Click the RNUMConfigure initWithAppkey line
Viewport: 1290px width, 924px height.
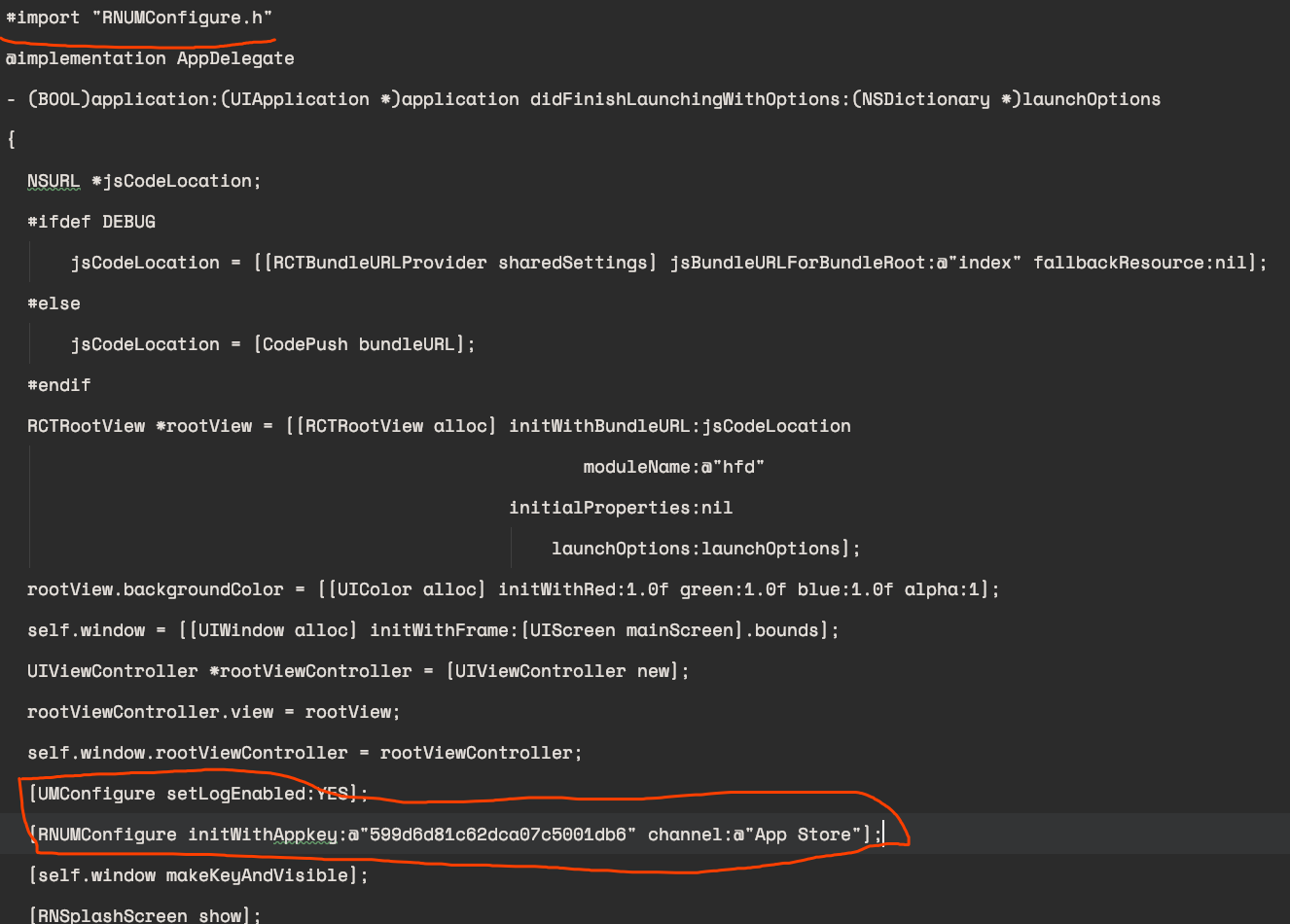(454, 835)
